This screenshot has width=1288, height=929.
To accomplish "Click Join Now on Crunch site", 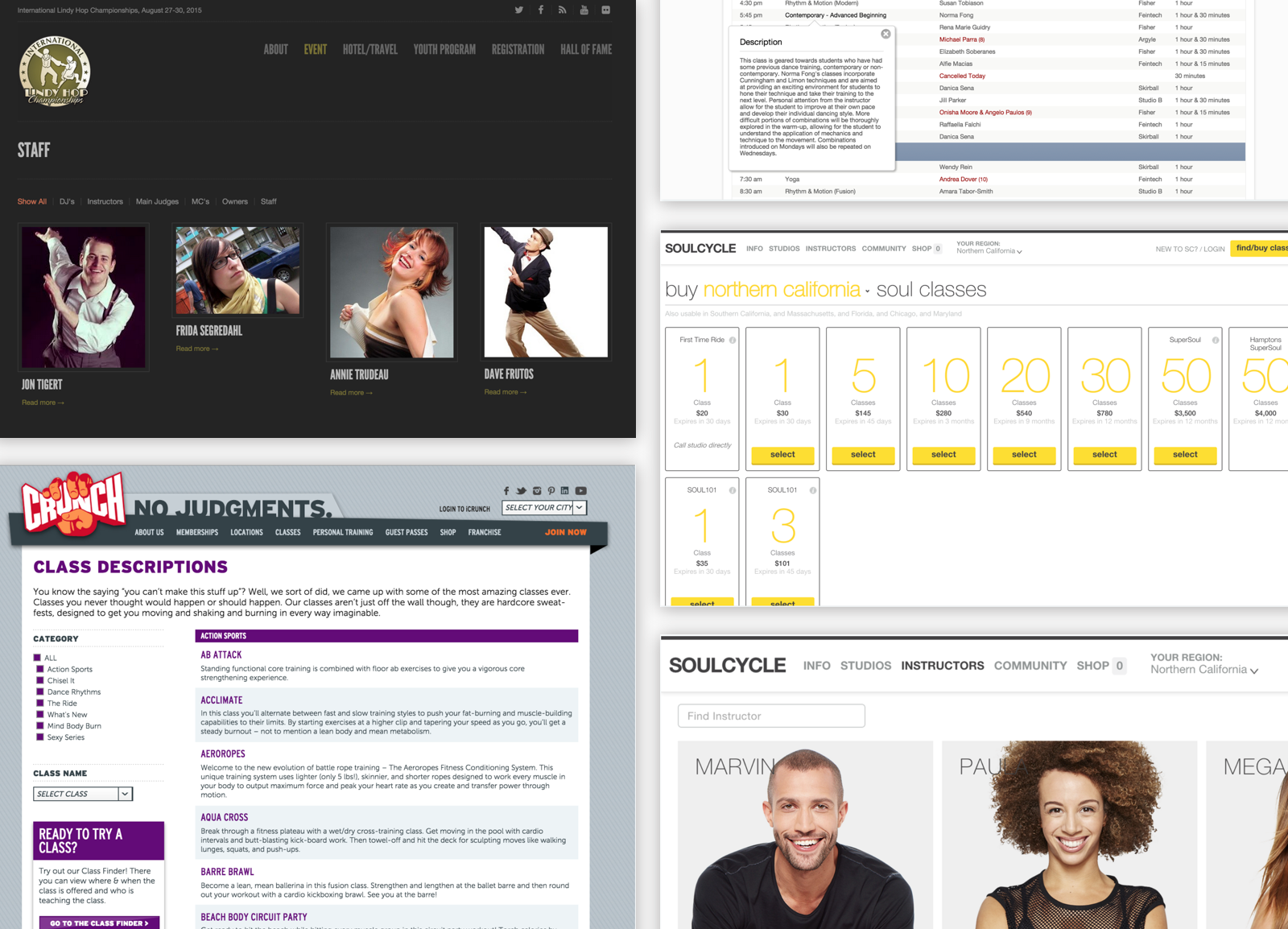I will 566,532.
